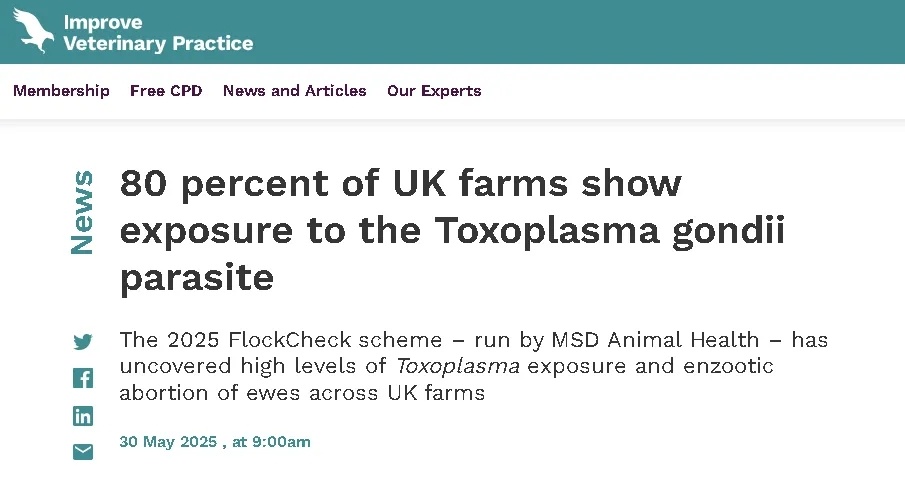The image size is (905, 487).
Task: Go to Free CPD section
Action: point(166,91)
